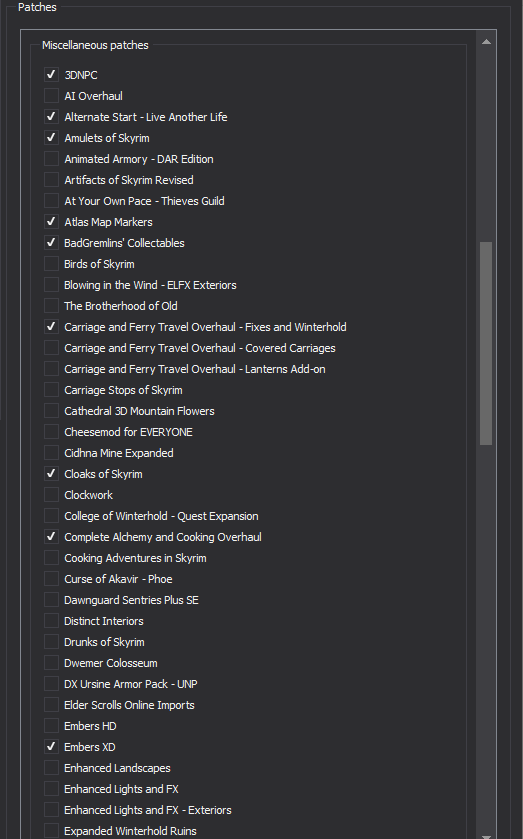Enable Carriage Stops of Skyrim patch
Screen dimensions: 523x839
click(51, 390)
